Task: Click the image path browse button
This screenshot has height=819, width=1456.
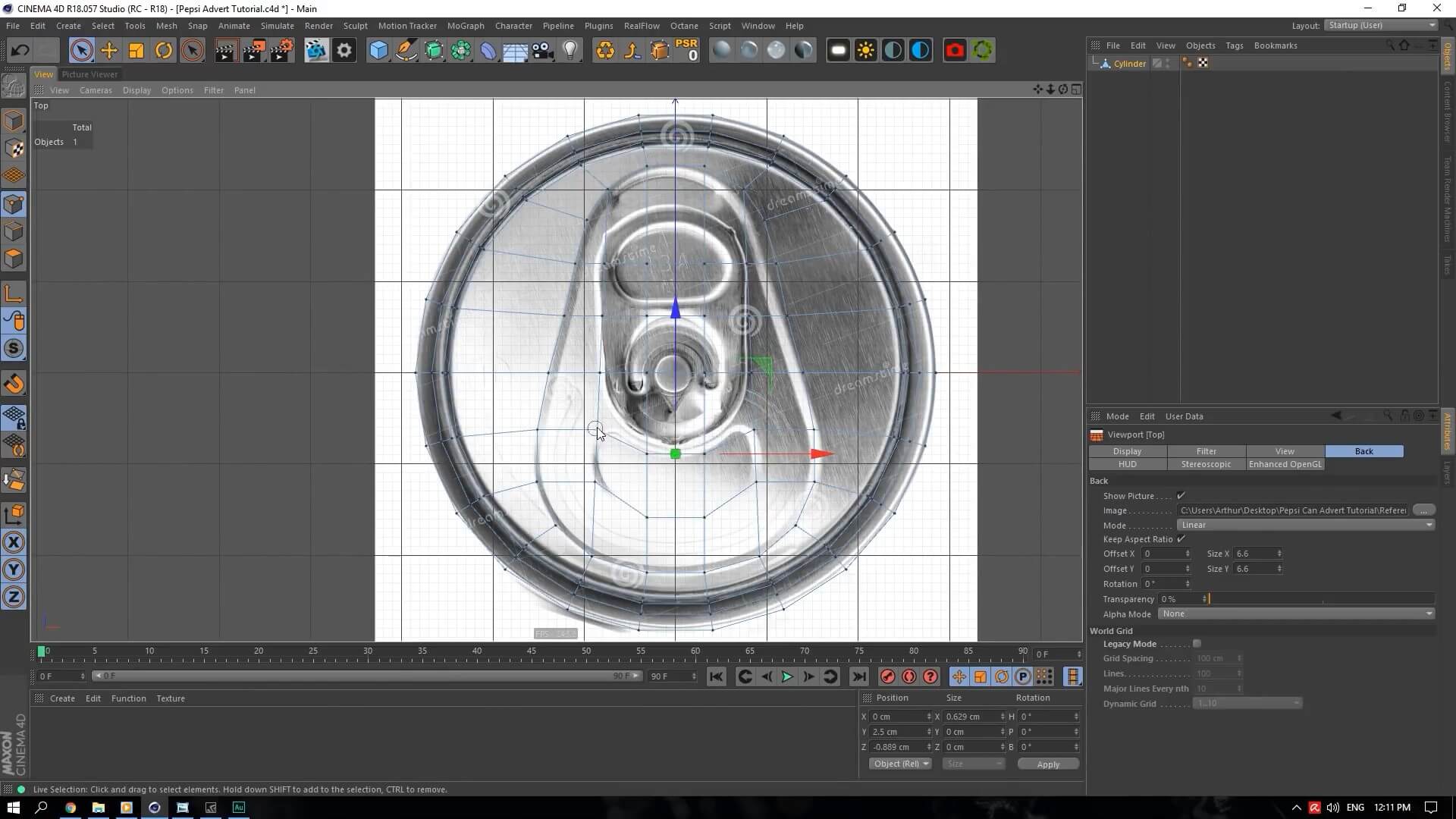Action: coord(1423,510)
